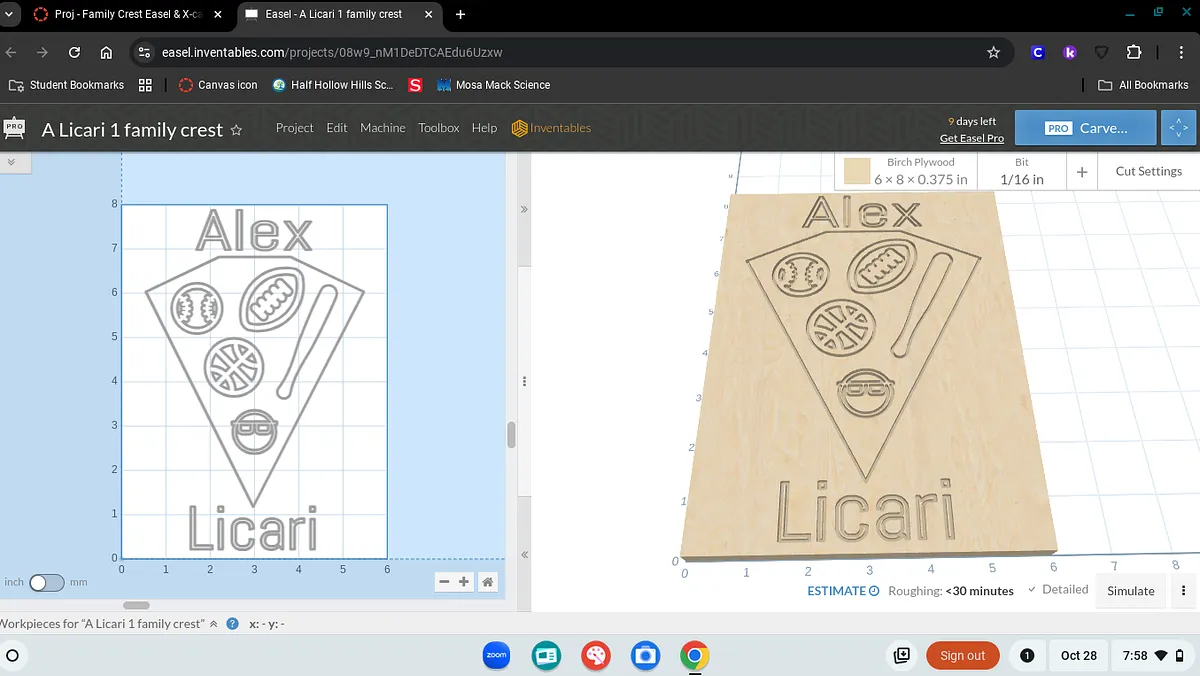Click the Birch Plywood material swatch

[x=857, y=172]
